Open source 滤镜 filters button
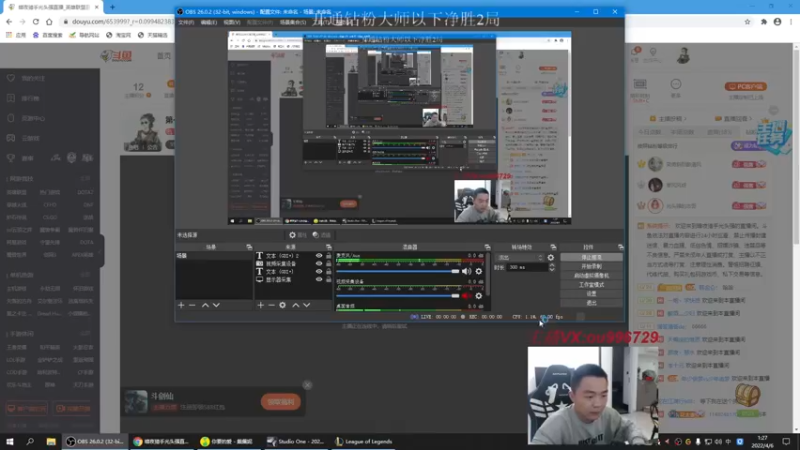This screenshot has width=800, height=450. click(321, 235)
